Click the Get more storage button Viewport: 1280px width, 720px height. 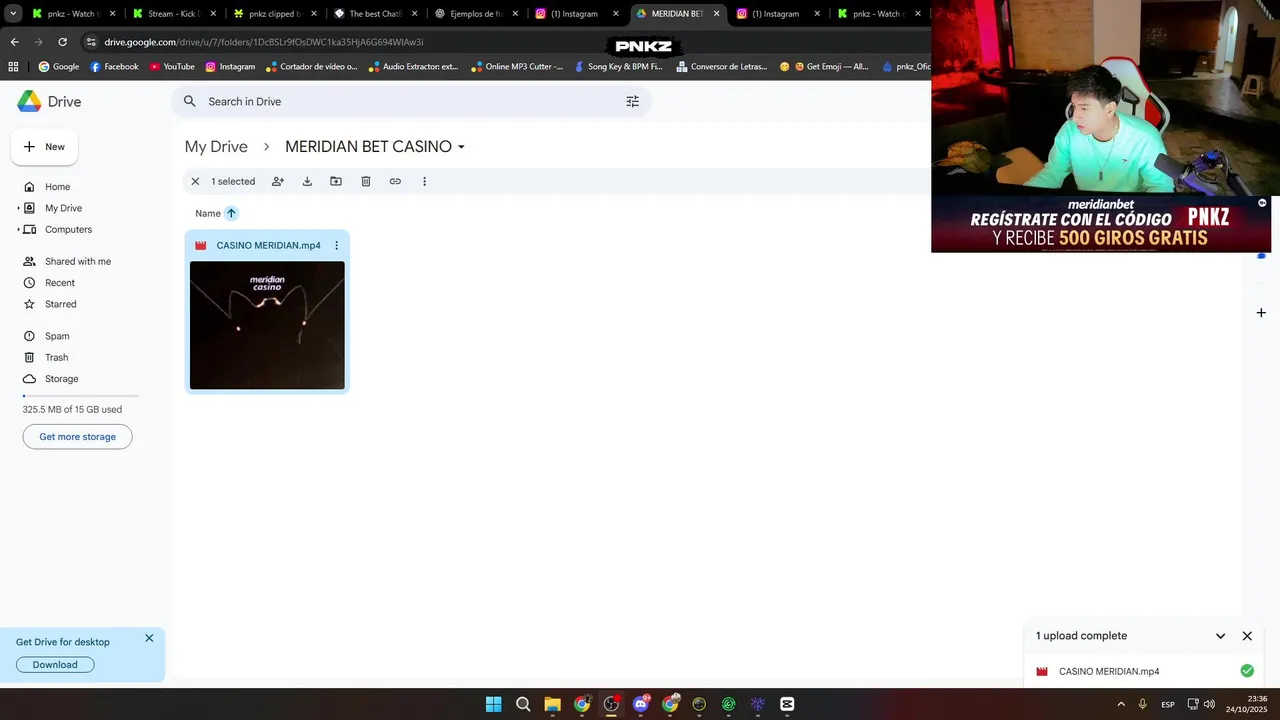pos(77,437)
